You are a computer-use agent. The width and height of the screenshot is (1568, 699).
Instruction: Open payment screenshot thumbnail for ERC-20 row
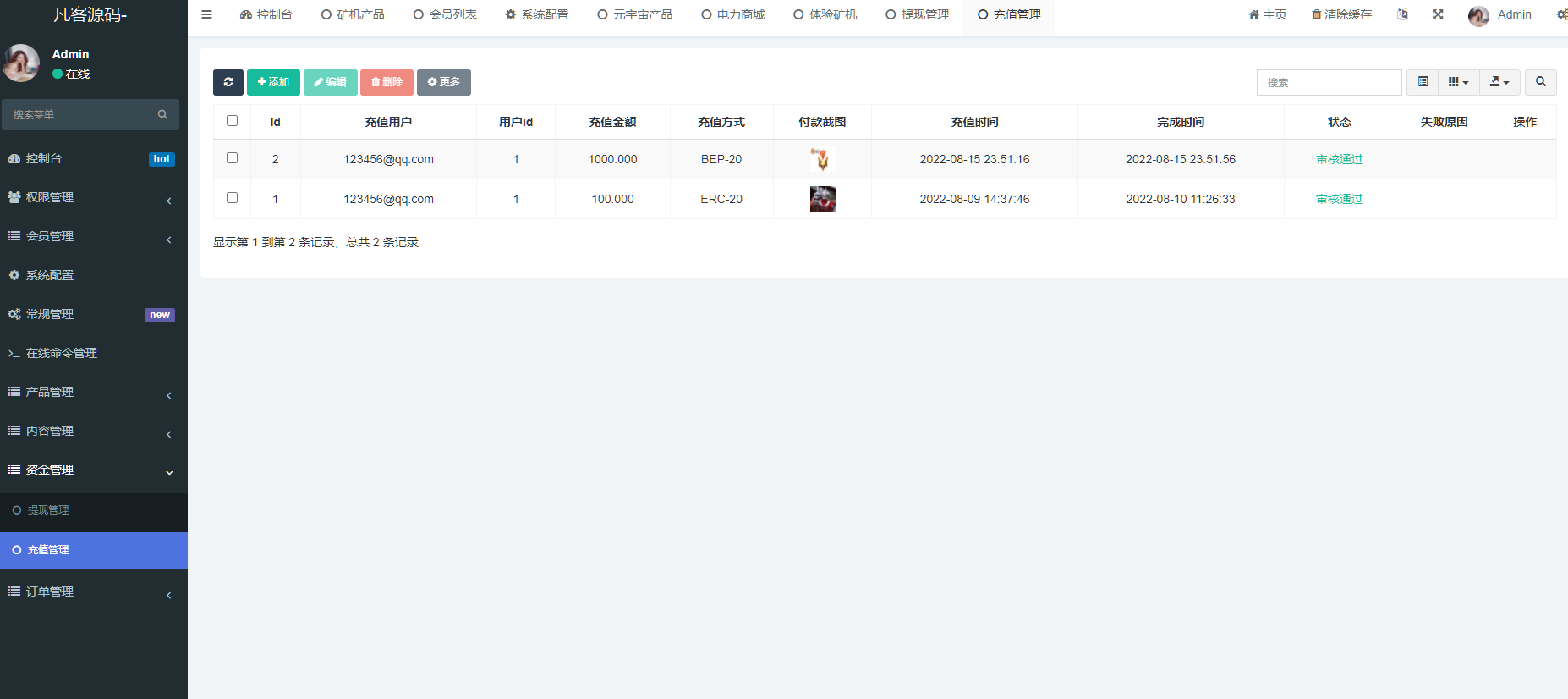(822, 199)
